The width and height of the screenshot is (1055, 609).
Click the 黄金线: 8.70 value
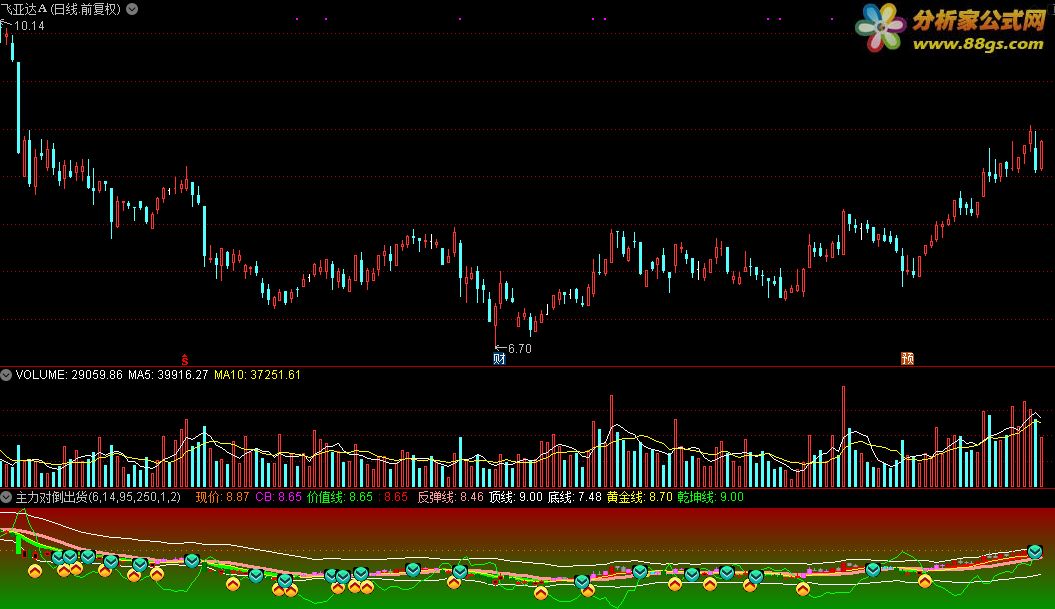[640, 497]
